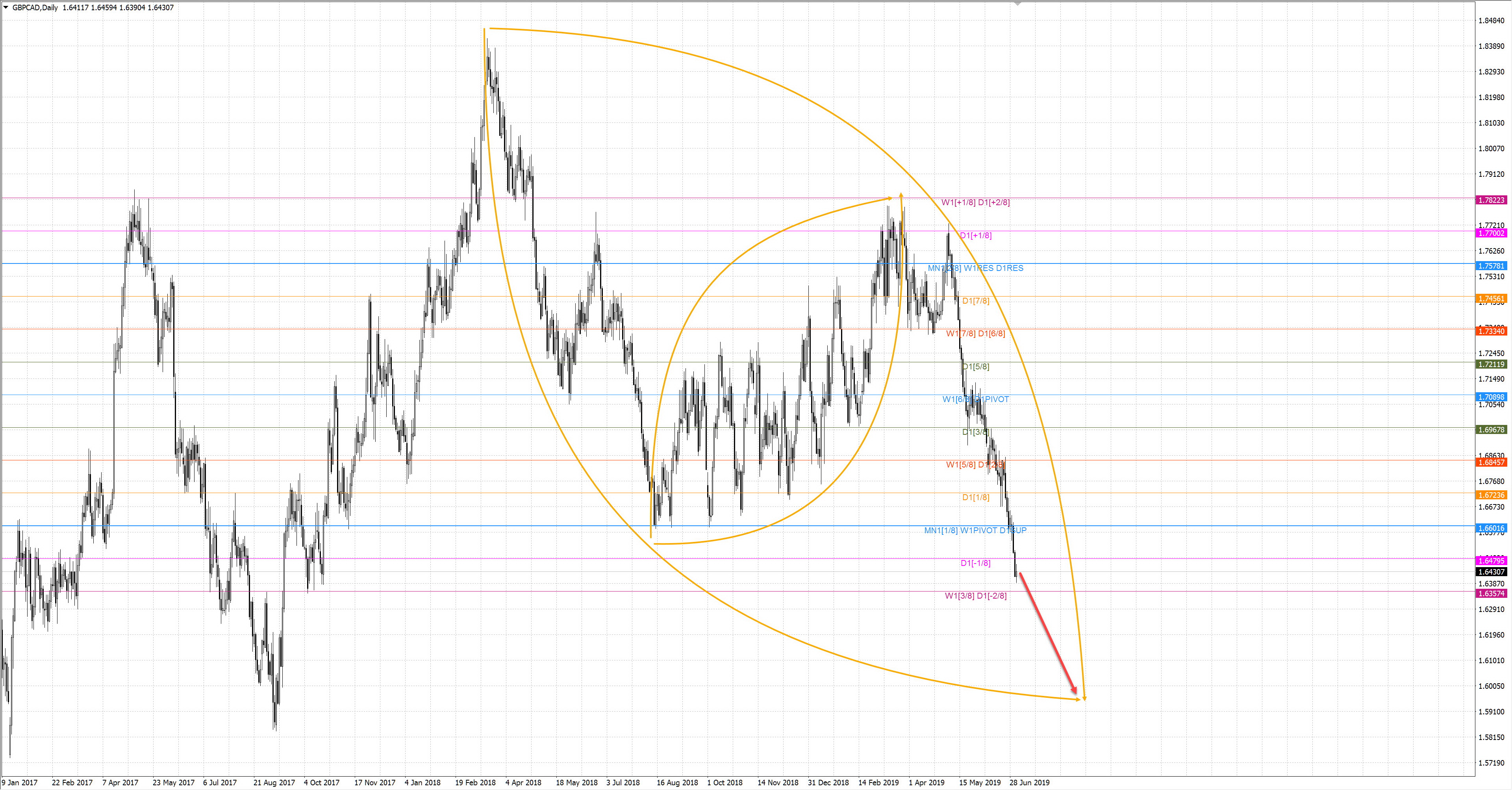Click the orange 1.74561 price tag
The width and height of the screenshot is (1512, 790).
1491,299
